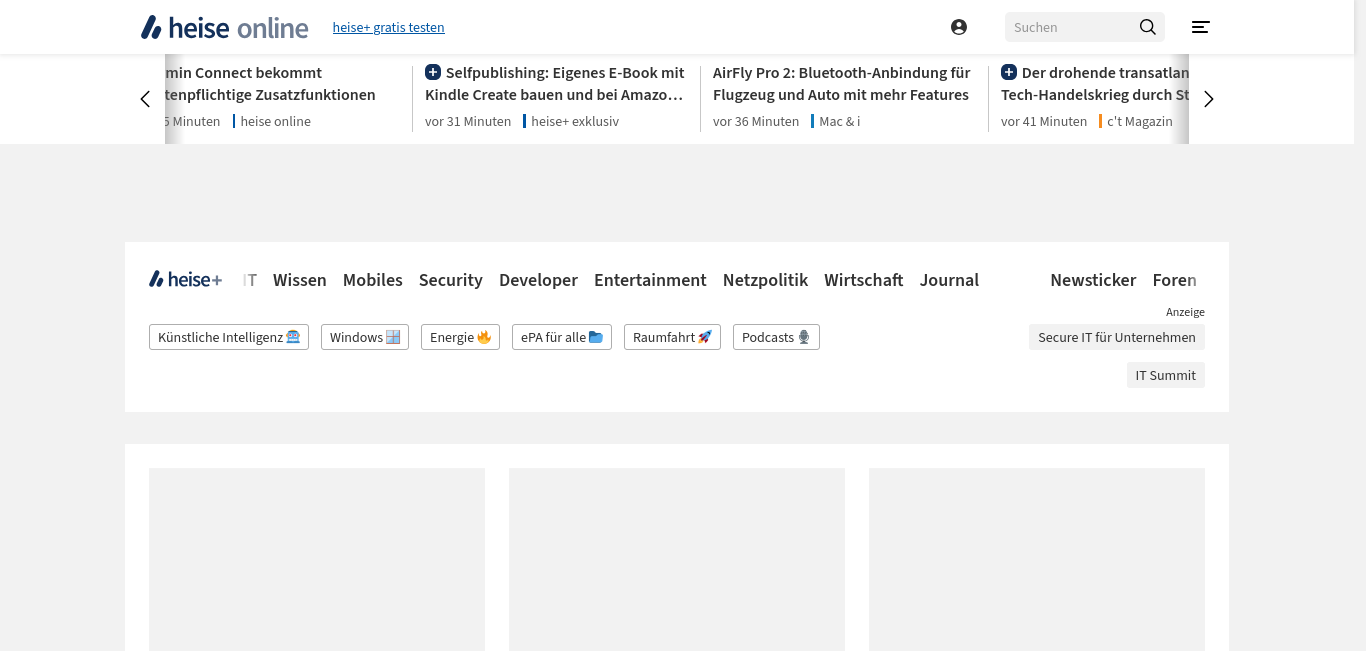The image size is (1366, 651).
Task: Open the Wirtschaft section
Action: coord(864,280)
